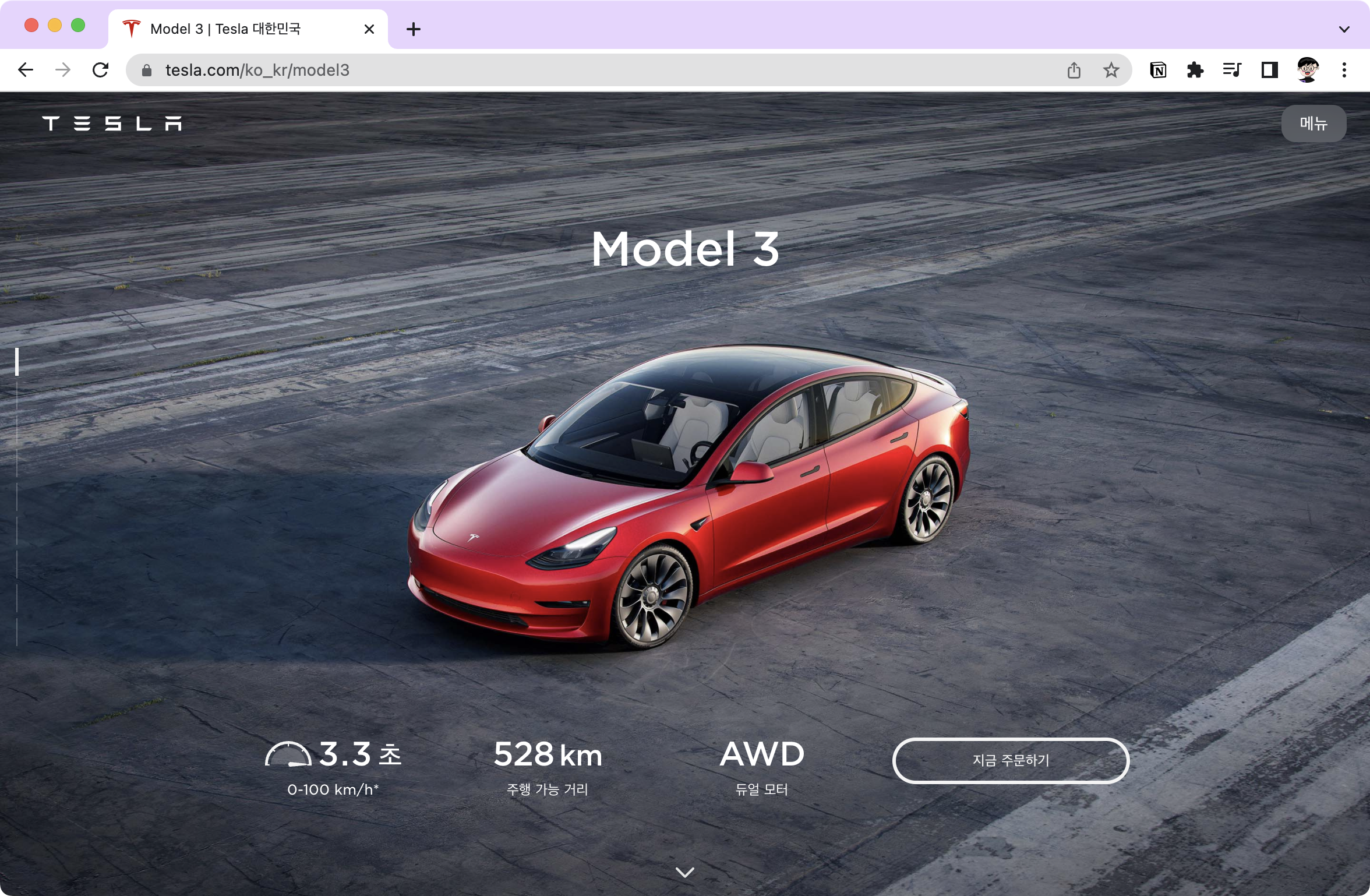Open the Extensions puzzle icon

[1195, 70]
